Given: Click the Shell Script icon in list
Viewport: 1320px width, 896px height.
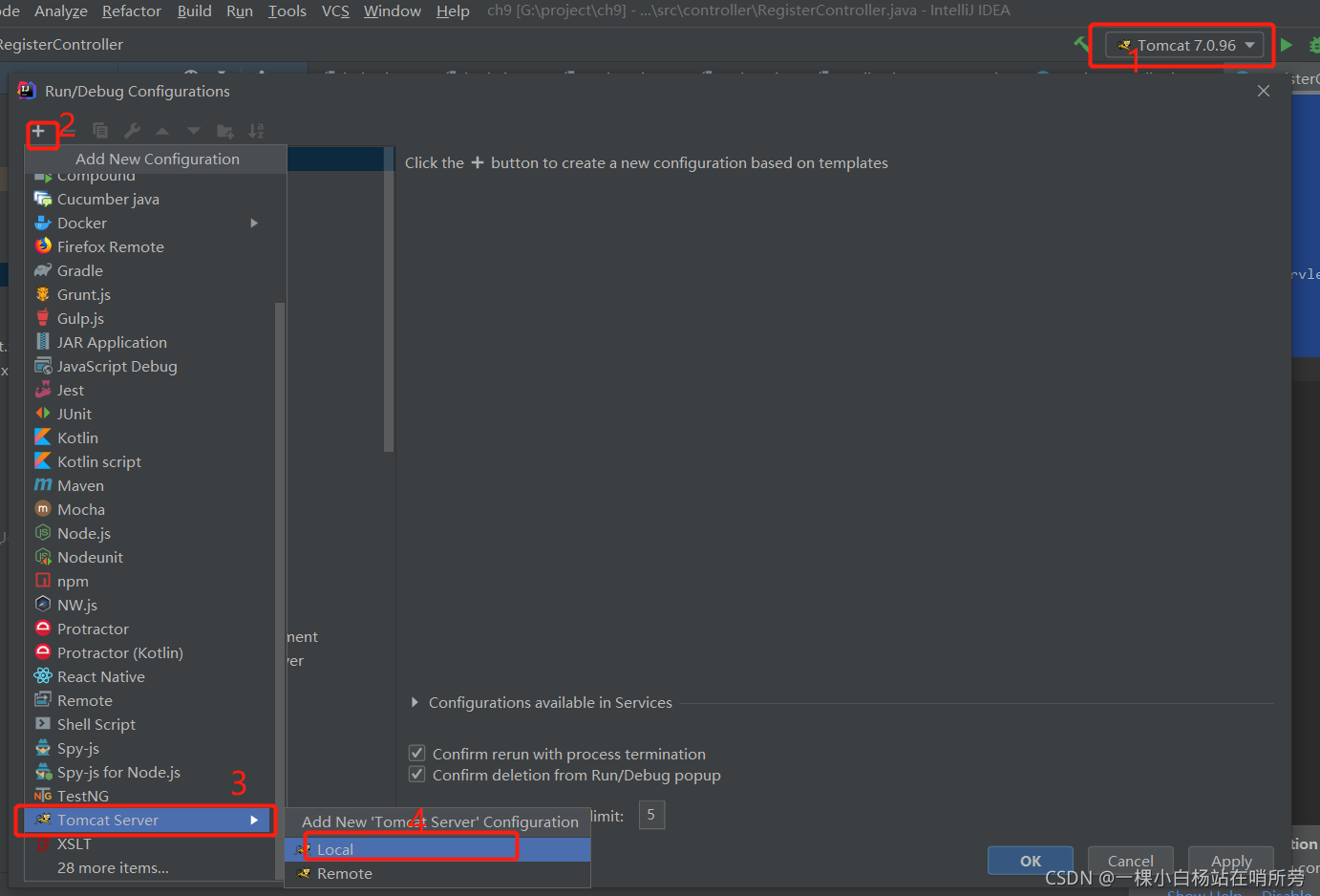Looking at the screenshot, I should click(43, 724).
